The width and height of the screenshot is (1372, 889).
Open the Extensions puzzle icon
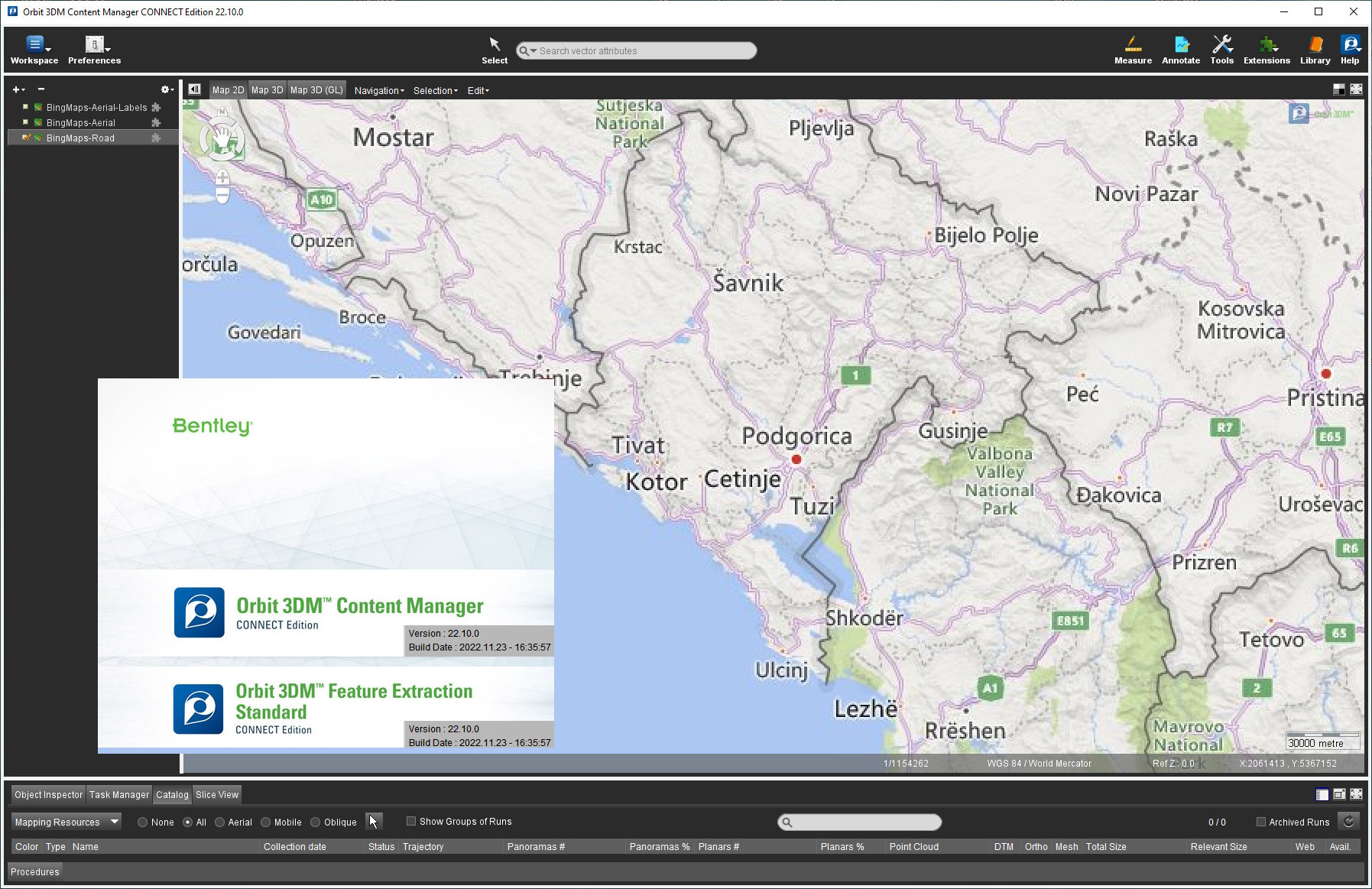(1267, 50)
